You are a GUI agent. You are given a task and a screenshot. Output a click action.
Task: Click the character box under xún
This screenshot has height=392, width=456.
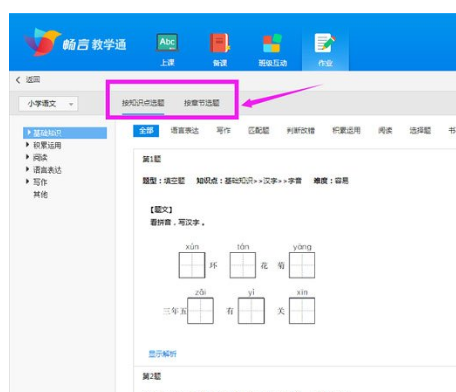click(x=192, y=265)
